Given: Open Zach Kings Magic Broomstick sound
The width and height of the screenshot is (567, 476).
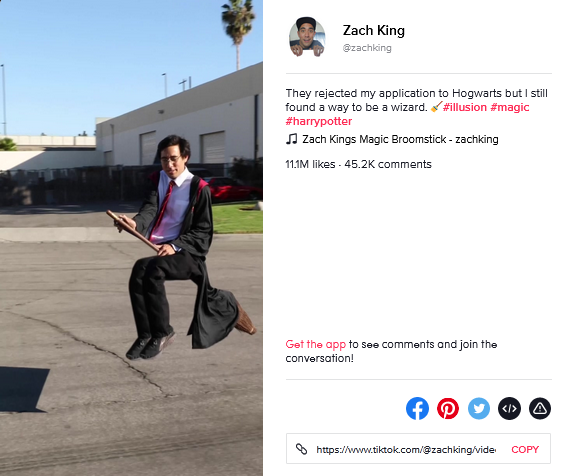Looking at the screenshot, I should (x=400, y=139).
